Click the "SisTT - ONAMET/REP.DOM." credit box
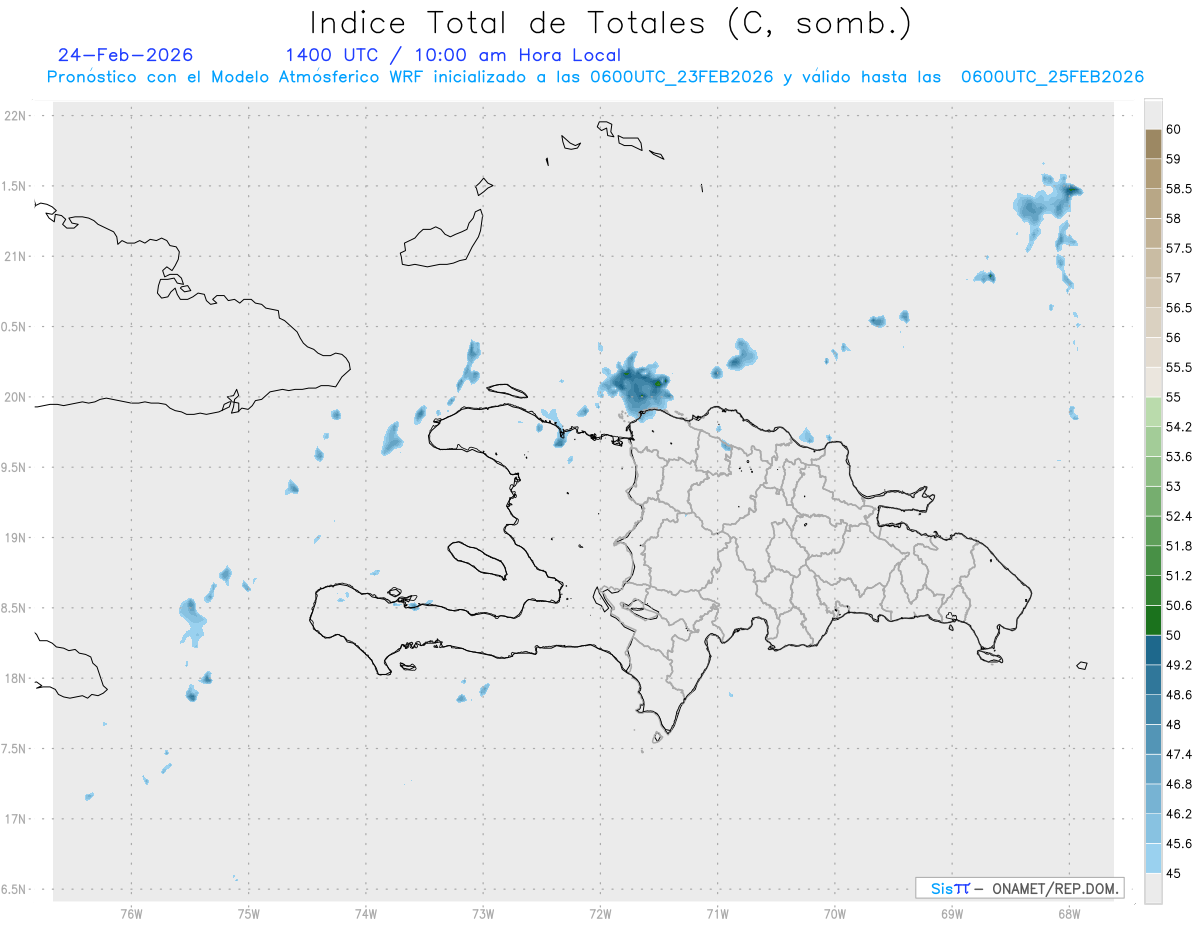The width and height of the screenshot is (1200, 927). pos(1019,888)
